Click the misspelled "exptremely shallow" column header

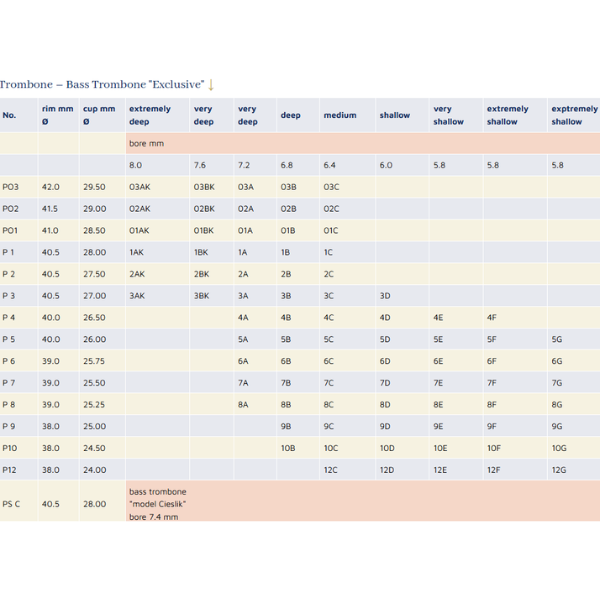572,115
